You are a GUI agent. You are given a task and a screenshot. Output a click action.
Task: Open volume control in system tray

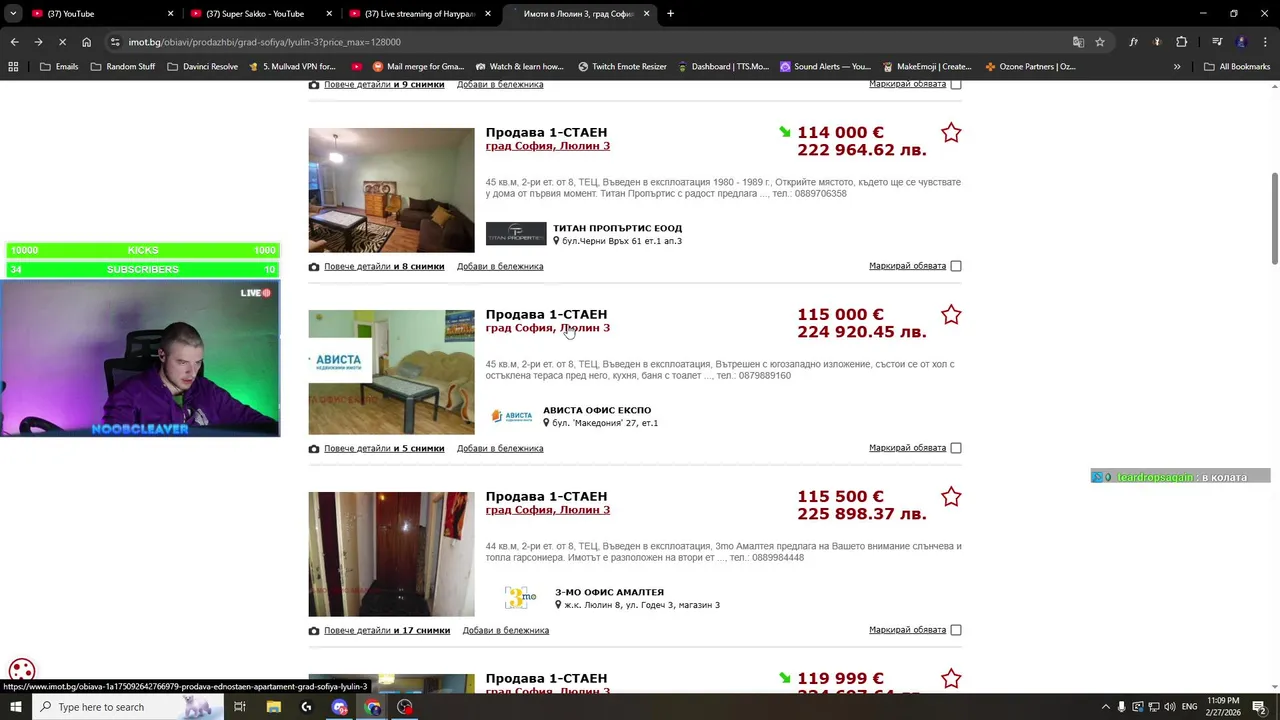coord(1170,707)
